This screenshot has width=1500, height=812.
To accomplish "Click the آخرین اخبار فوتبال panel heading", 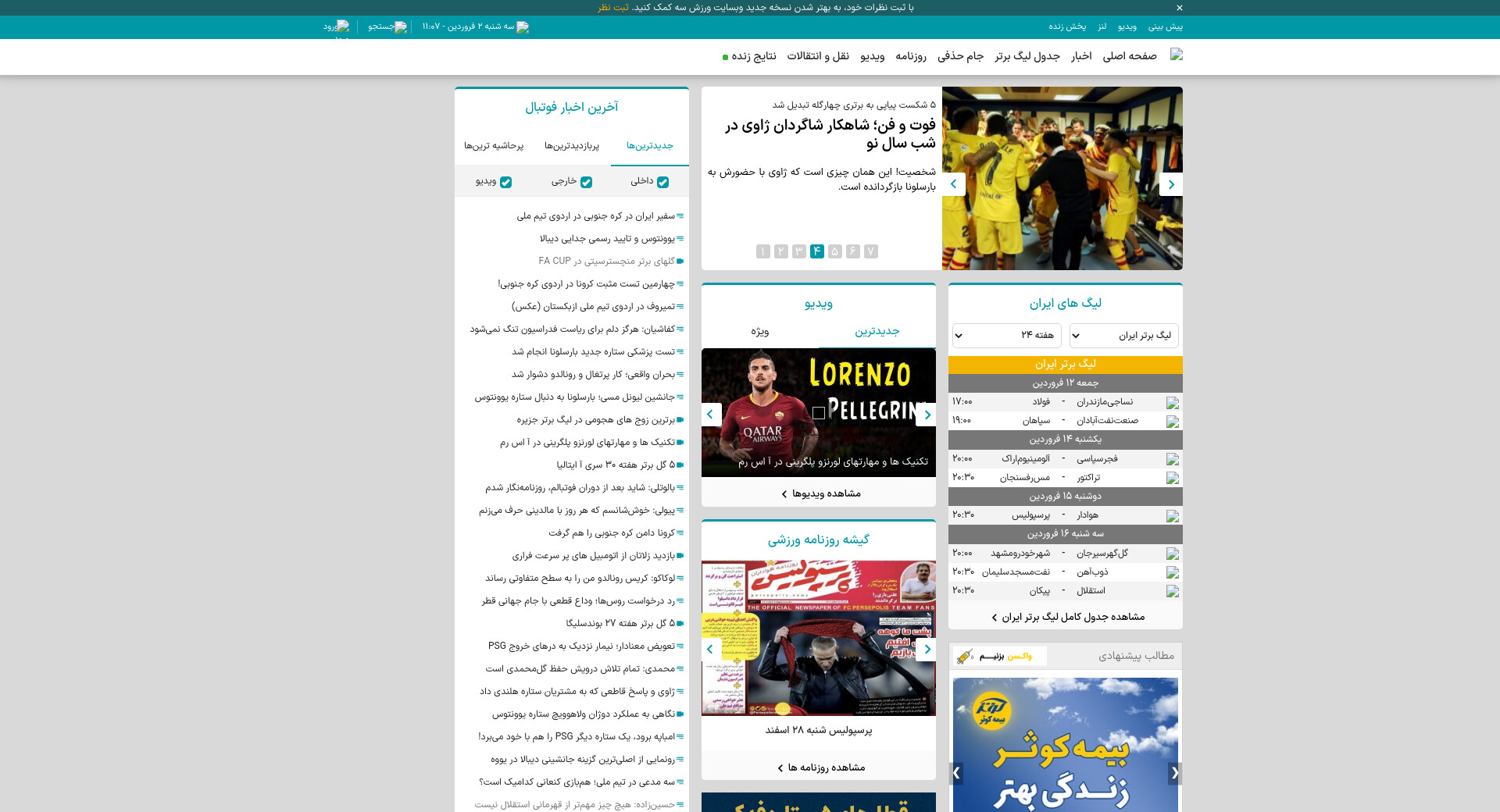I will [x=572, y=107].
